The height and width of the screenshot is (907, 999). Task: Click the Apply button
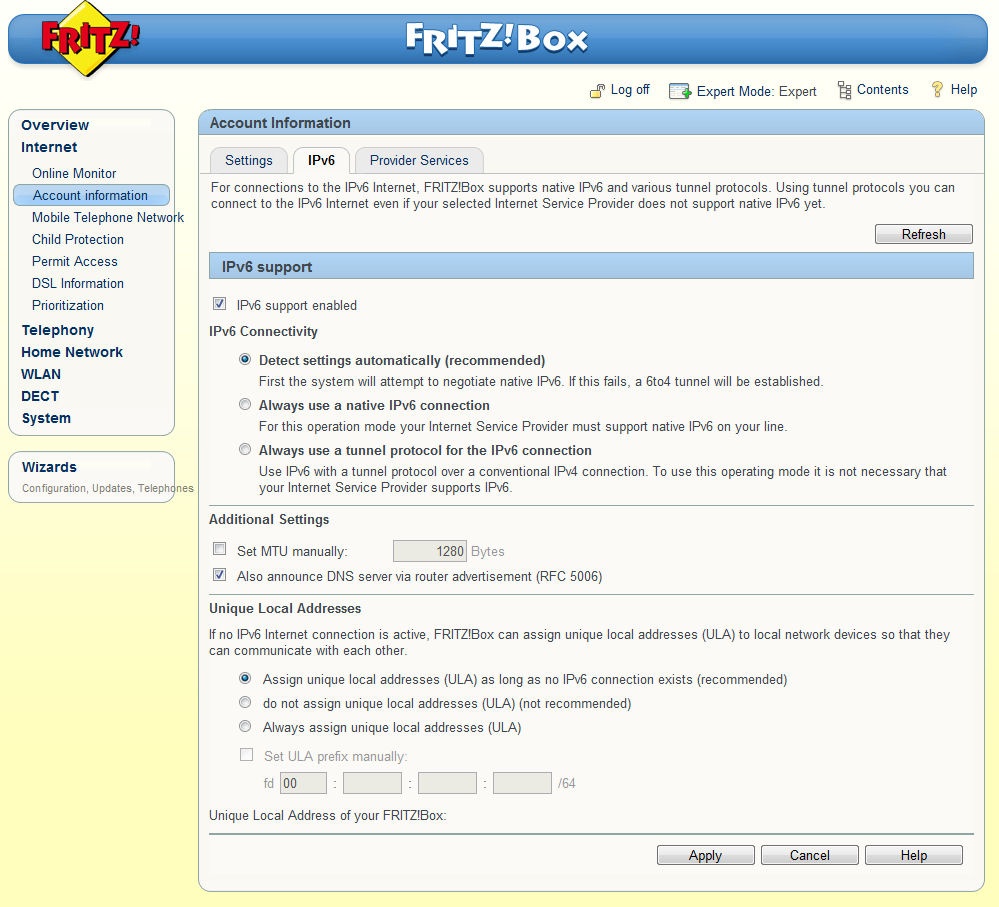click(x=705, y=855)
